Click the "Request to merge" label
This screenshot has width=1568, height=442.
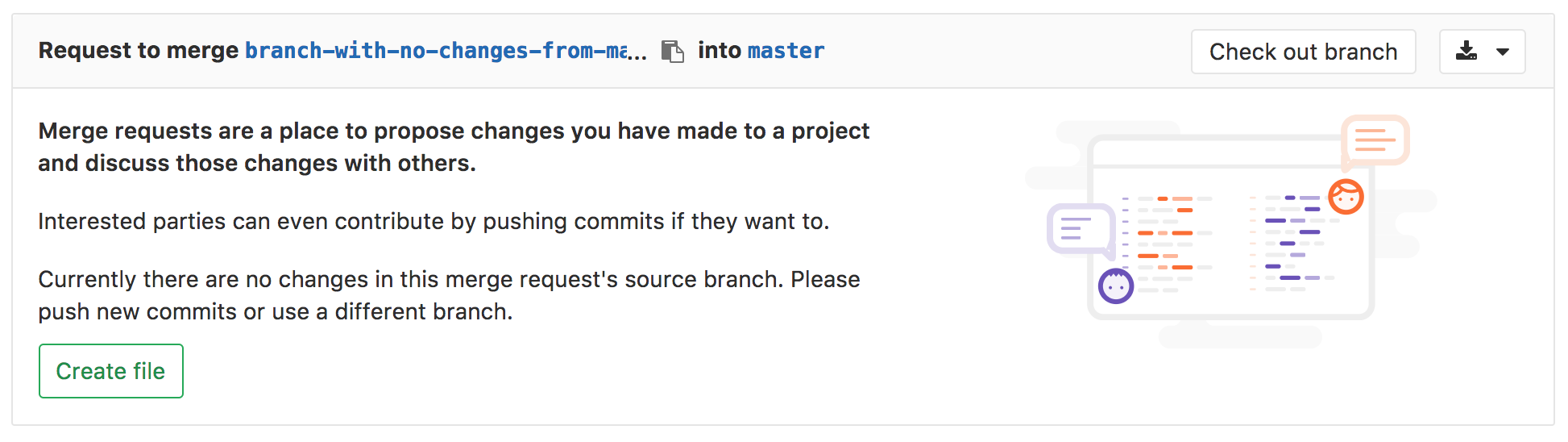(138, 51)
